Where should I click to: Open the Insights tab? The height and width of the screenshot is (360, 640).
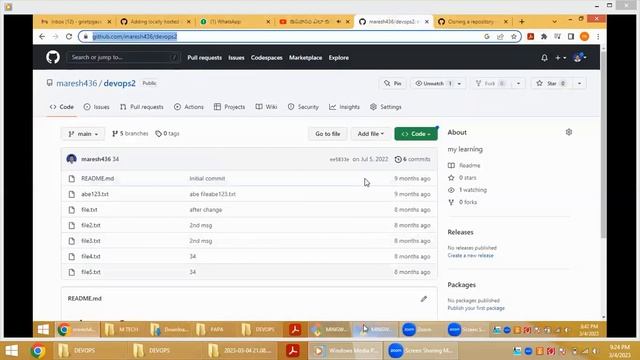tap(344, 107)
